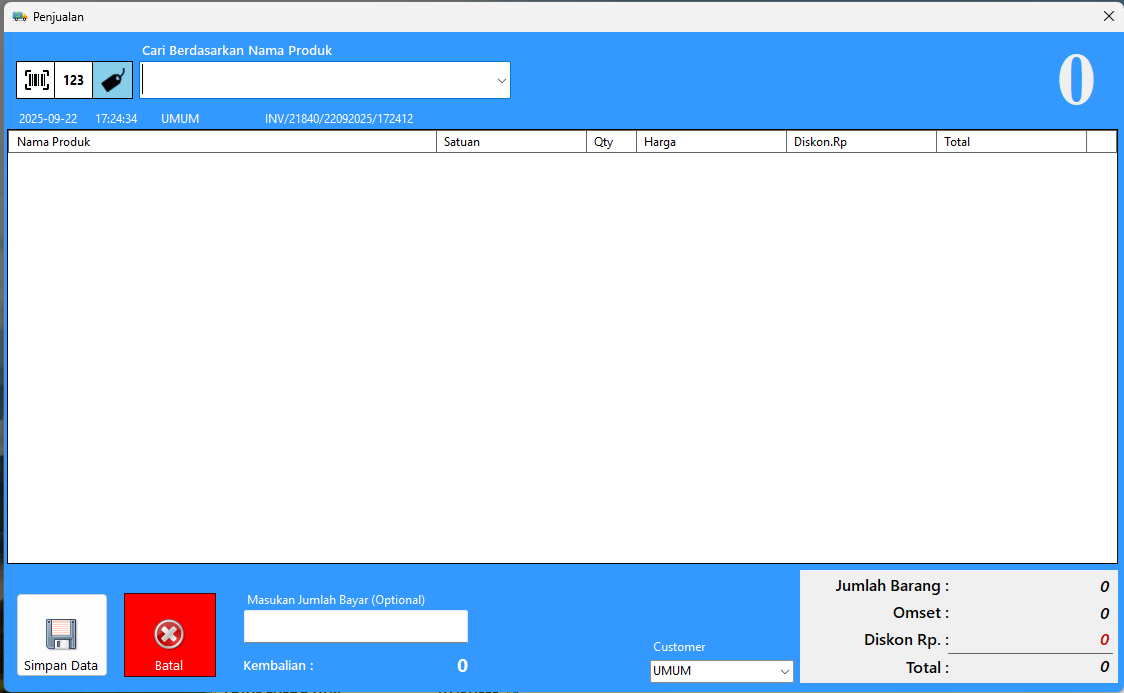This screenshot has height=693, width=1124.
Task: Click the Qty column header
Action: coord(611,142)
